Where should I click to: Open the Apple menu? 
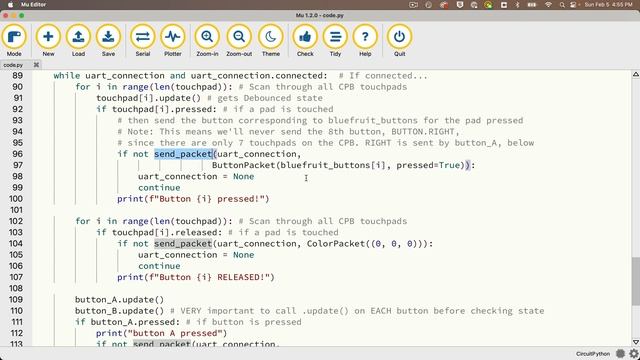[x=10, y=4]
